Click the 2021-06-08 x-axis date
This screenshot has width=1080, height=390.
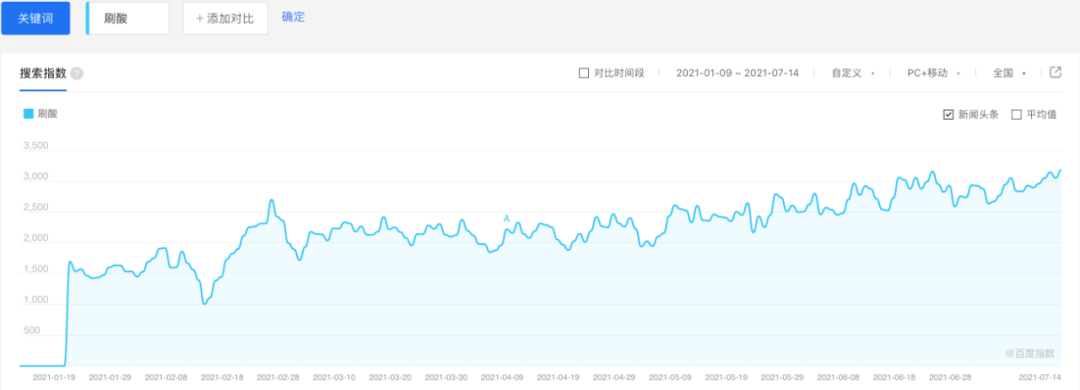coord(838,378)
